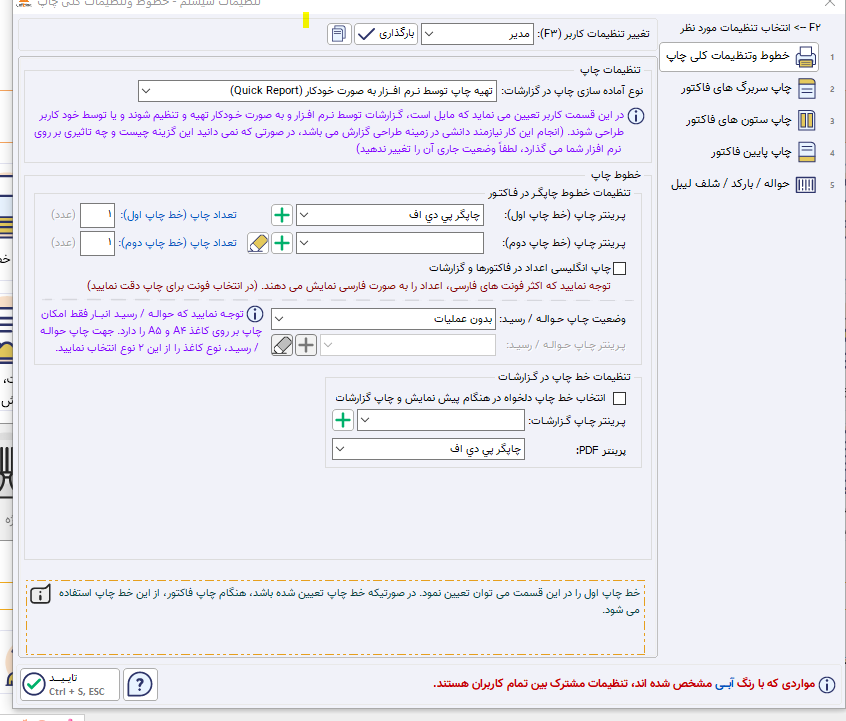Click the تایید confirm button
Screen dimensions: 846x721
(x=70, y=684)
